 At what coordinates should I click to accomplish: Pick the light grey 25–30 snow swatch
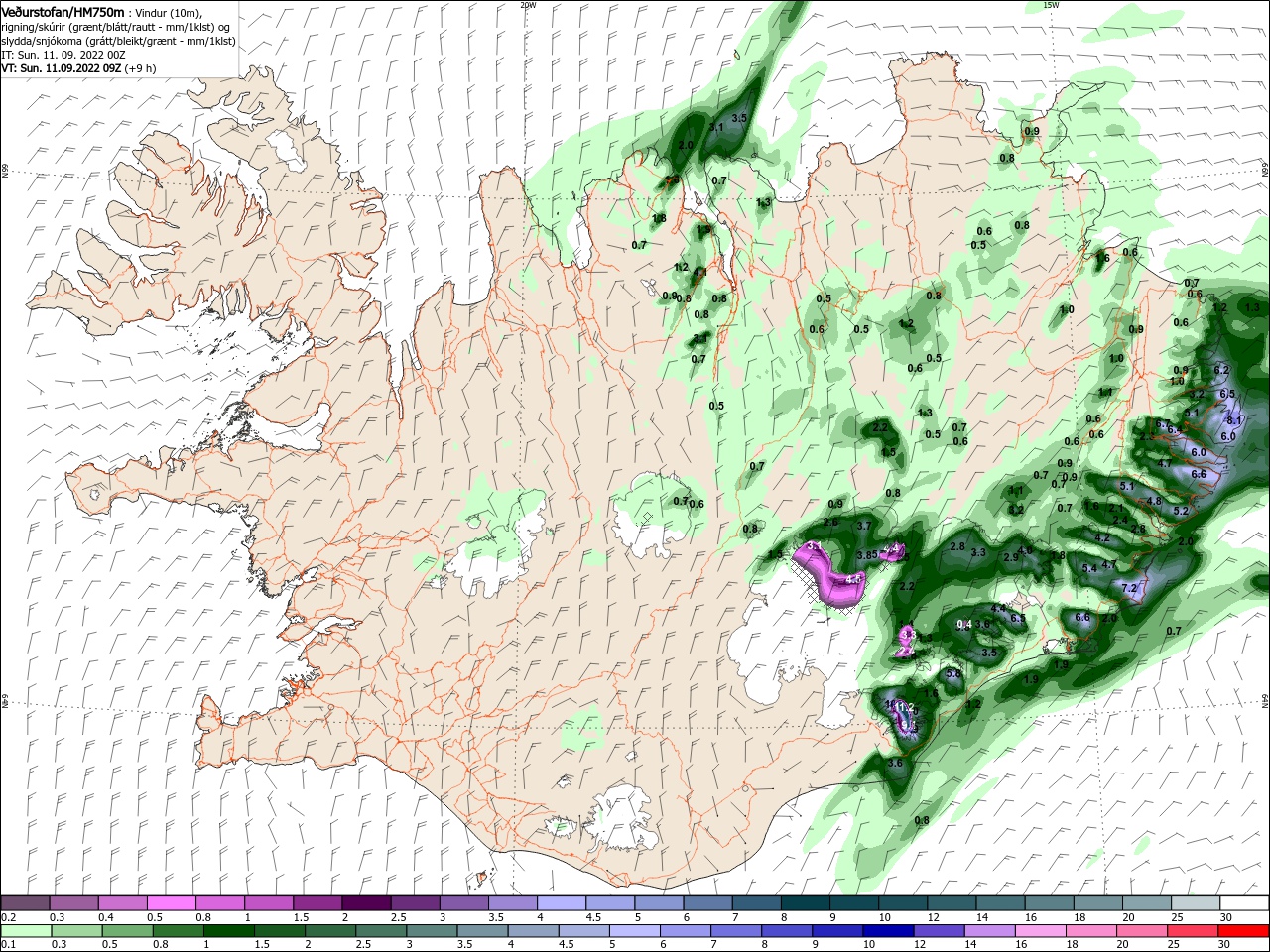(1196, 903)
